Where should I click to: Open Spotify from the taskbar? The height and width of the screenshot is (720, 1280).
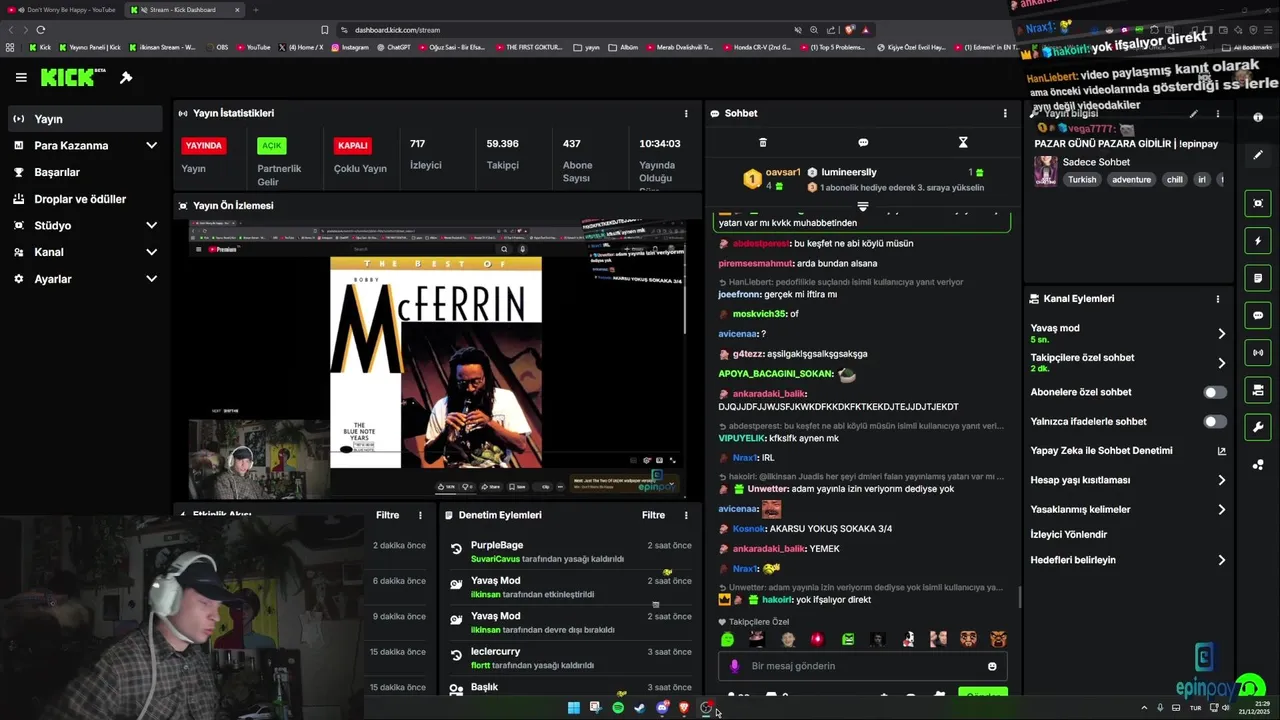coord(618,708)
